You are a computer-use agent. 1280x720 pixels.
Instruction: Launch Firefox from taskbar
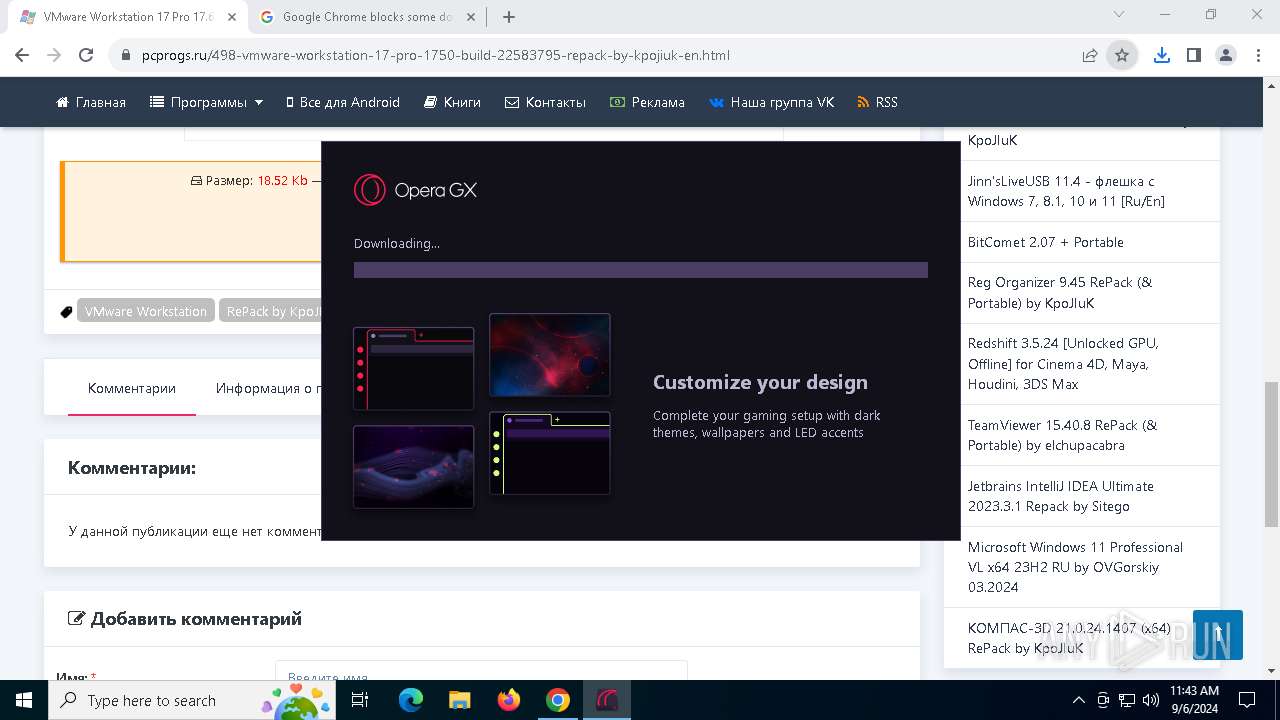point(509,700)
